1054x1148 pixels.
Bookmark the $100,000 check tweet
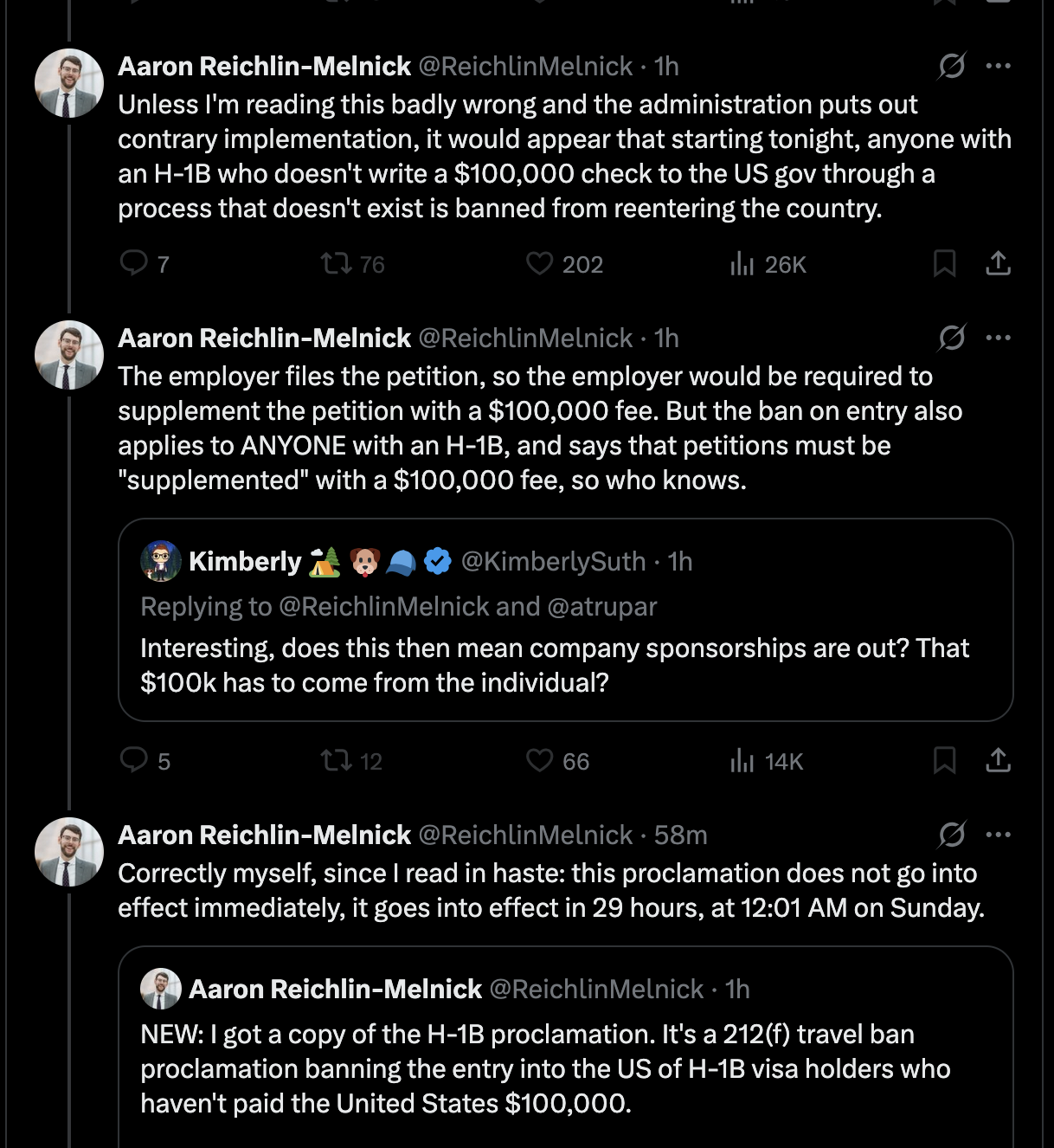coord(944,263)
